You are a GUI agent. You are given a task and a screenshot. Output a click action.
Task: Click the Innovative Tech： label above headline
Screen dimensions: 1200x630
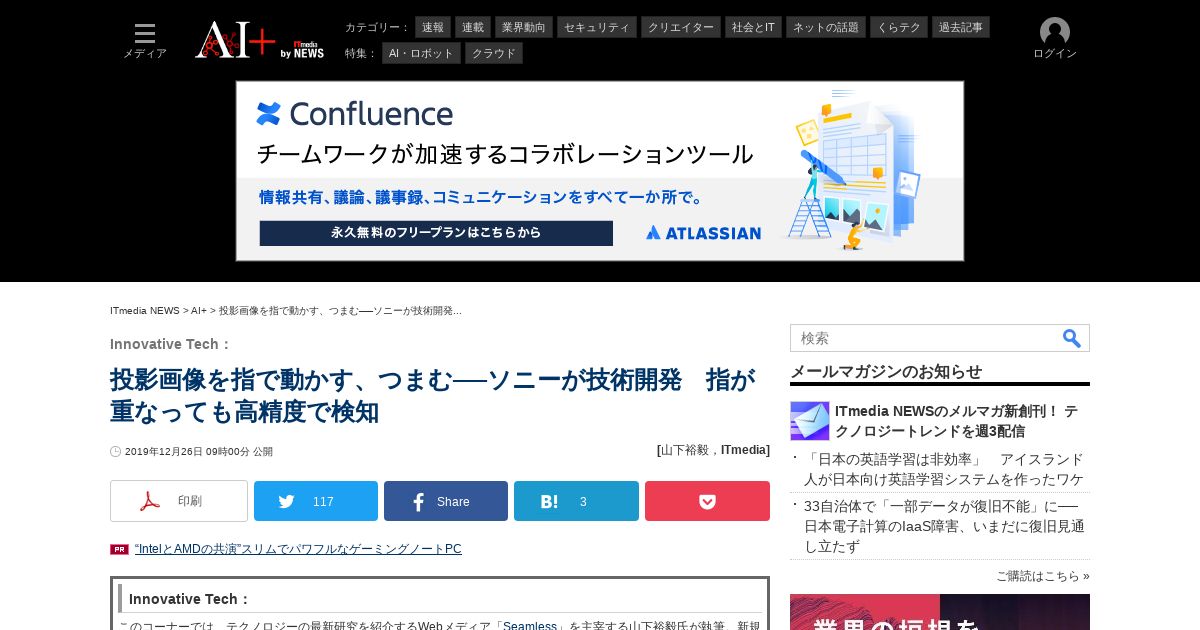coord(171,344)
